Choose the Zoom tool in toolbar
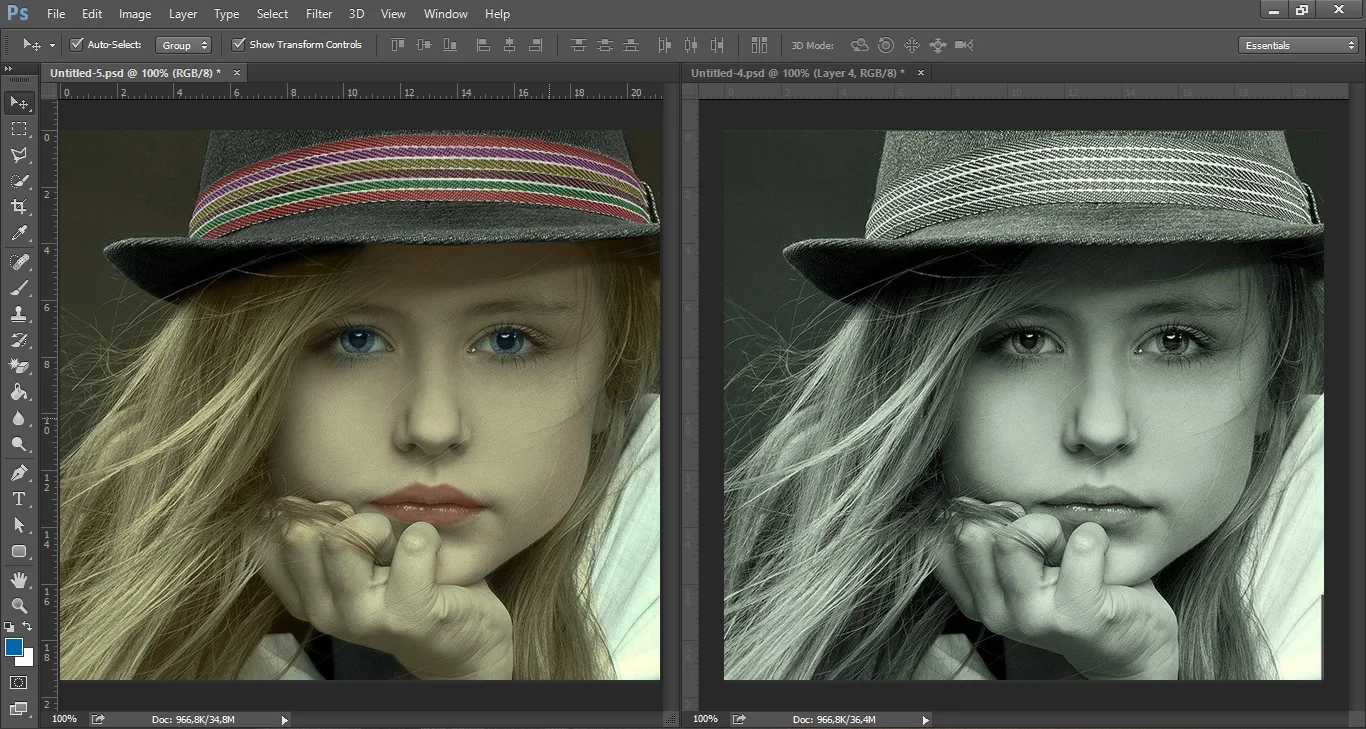Screen dimensions: 1366x729 19,606
